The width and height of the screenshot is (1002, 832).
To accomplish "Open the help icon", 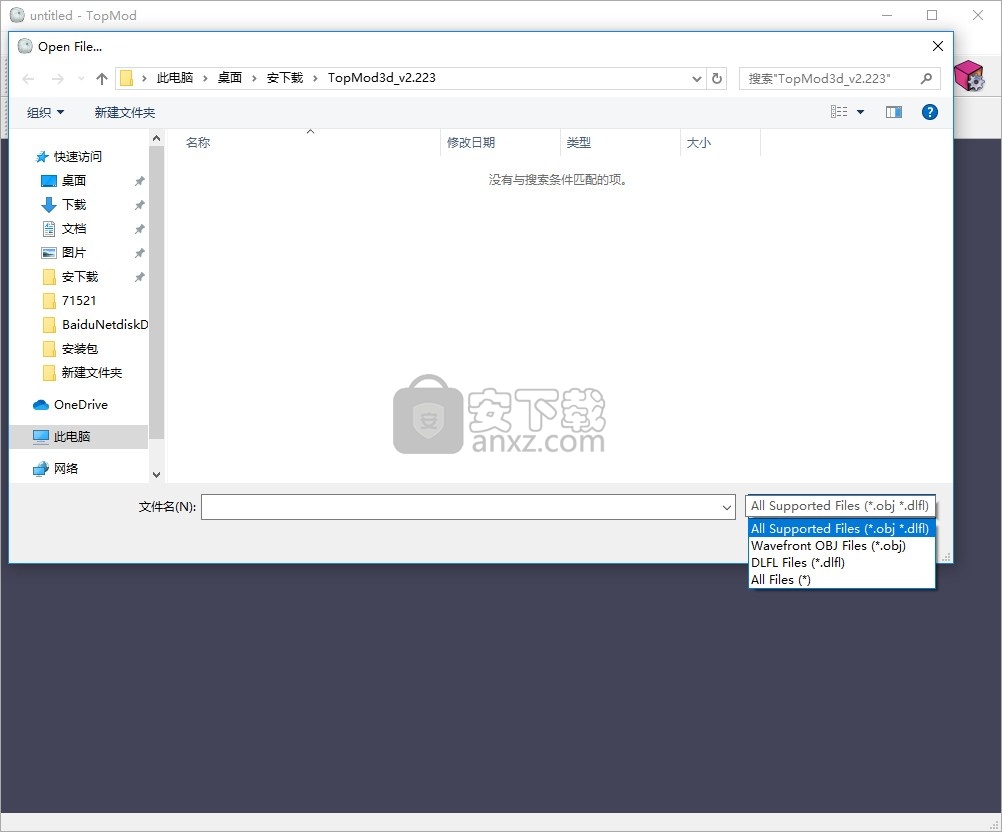I will point(930,112).
